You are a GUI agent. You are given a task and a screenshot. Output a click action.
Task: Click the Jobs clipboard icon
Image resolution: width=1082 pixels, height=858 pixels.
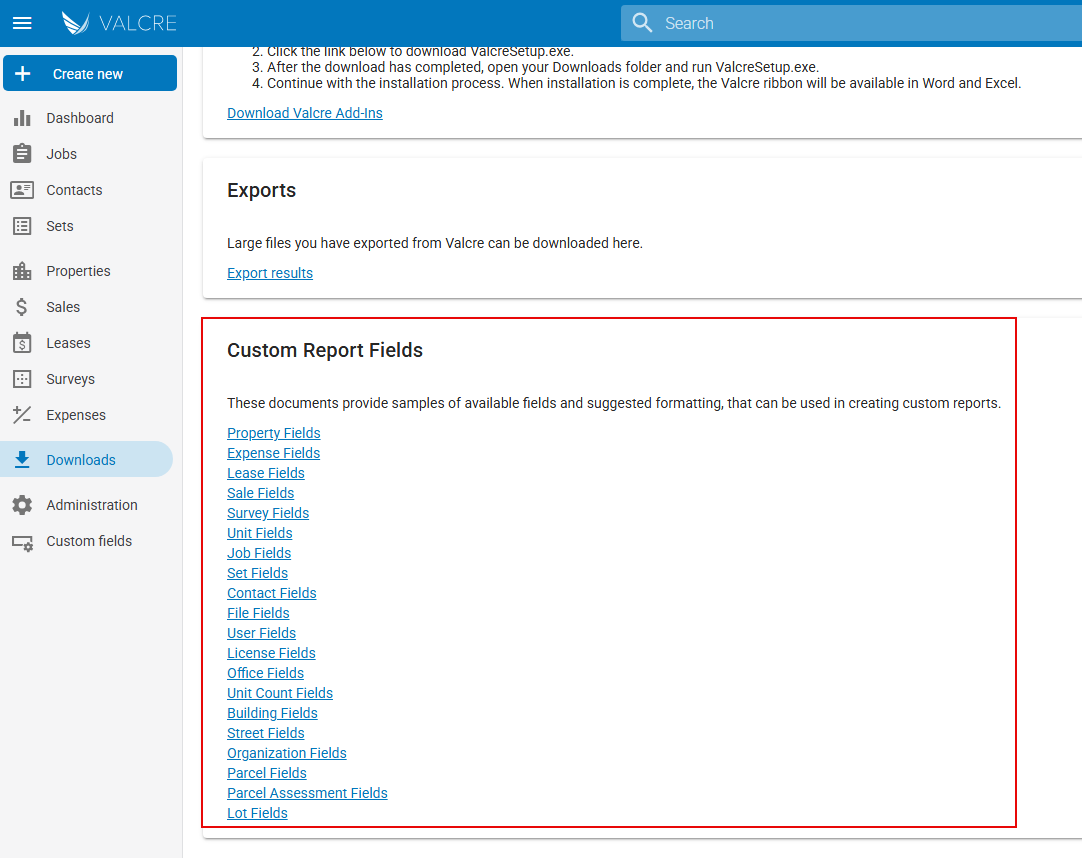click(22, 154)
